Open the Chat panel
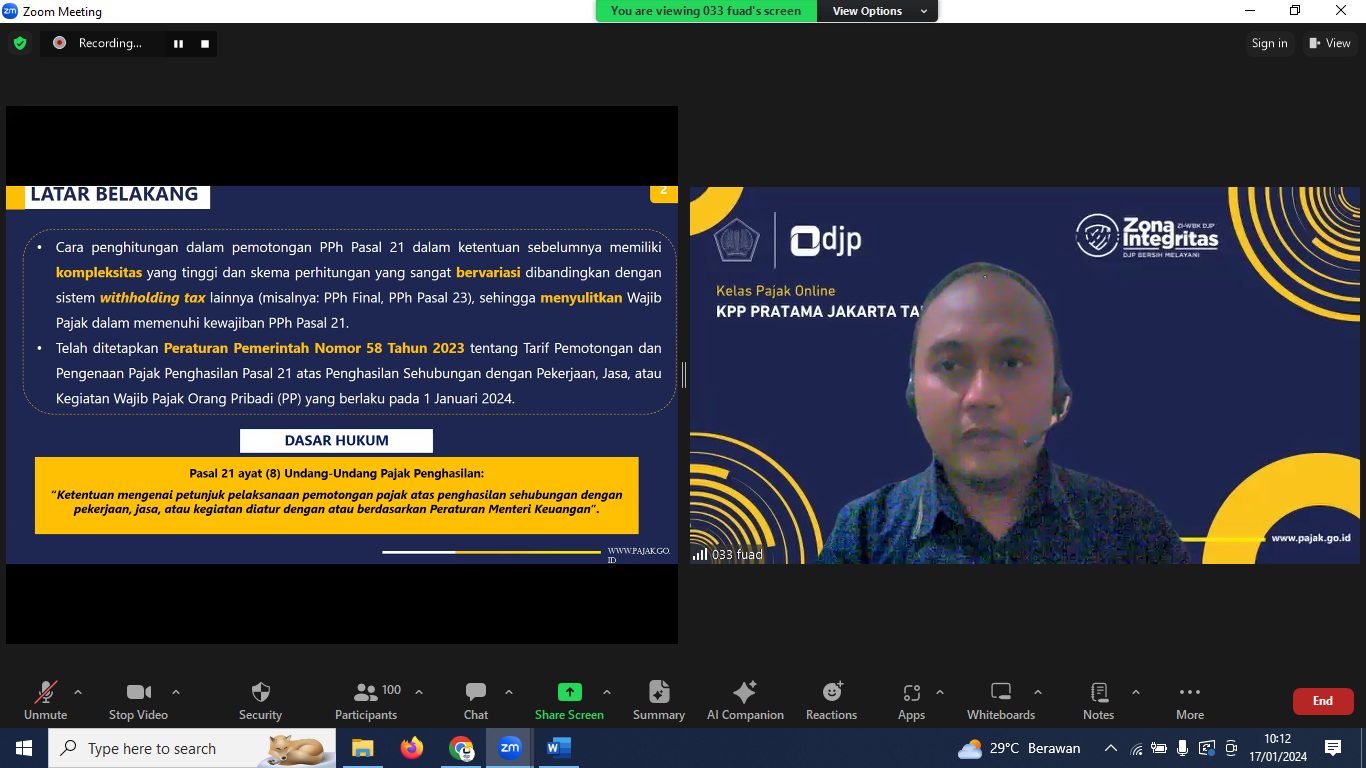Screen dimensions: 1366x768 click(476, 700)
